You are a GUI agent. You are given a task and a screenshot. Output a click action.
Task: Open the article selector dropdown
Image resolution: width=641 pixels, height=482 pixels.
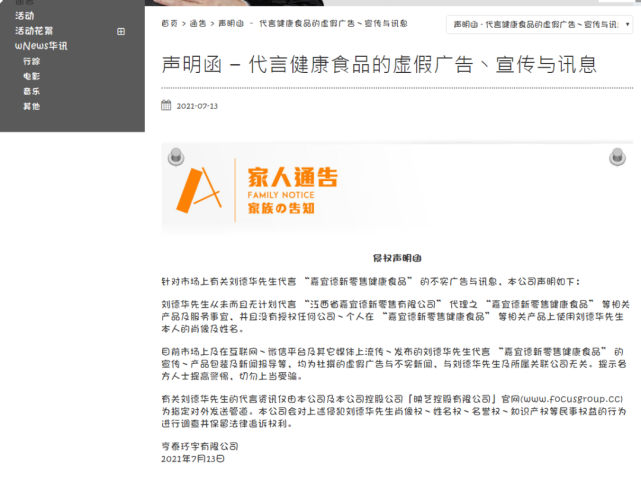coord(540,25)
